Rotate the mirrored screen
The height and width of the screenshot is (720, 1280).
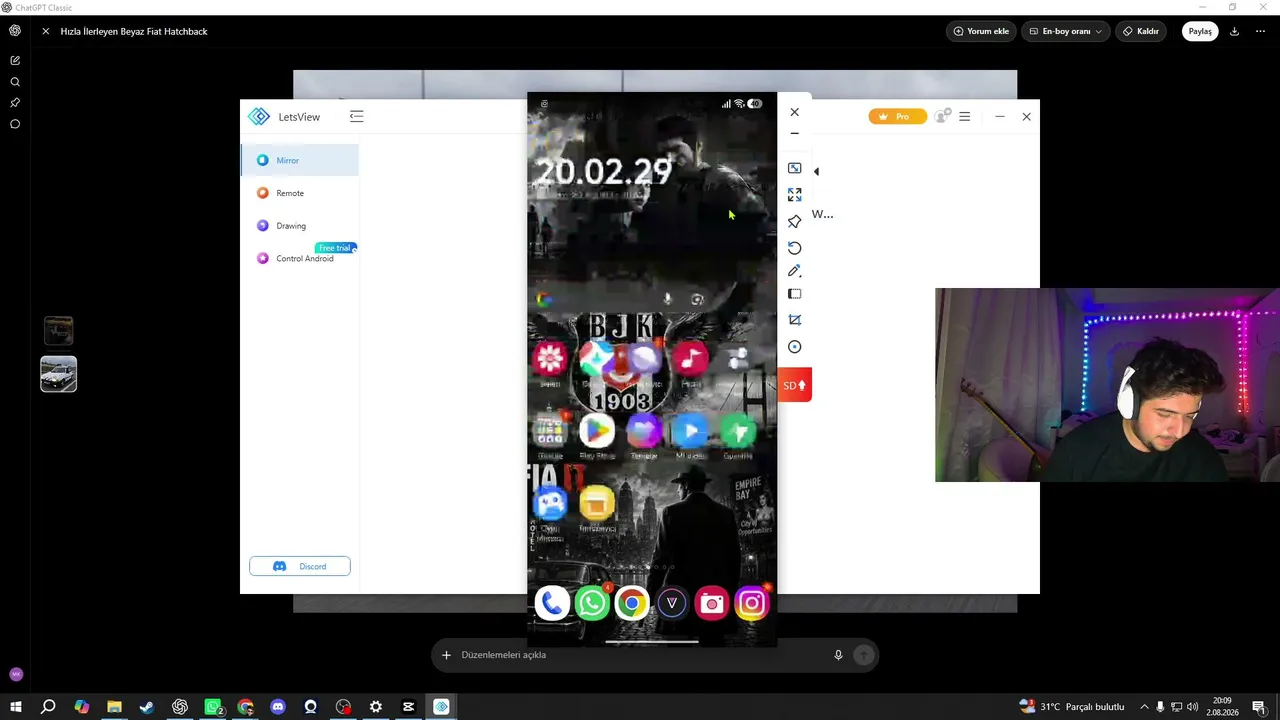tap(794, 247)
